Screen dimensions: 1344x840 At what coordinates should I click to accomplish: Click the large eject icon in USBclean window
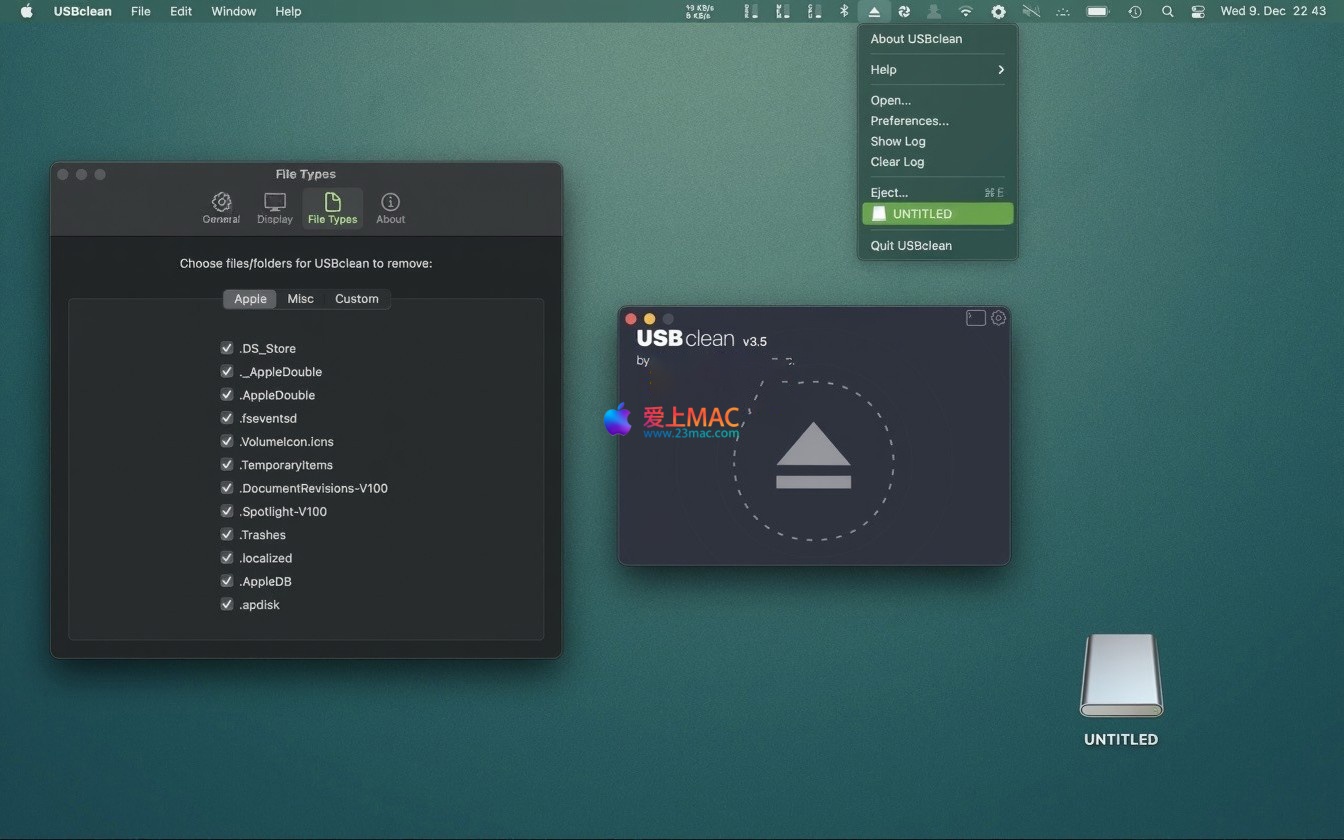[813, 457]
